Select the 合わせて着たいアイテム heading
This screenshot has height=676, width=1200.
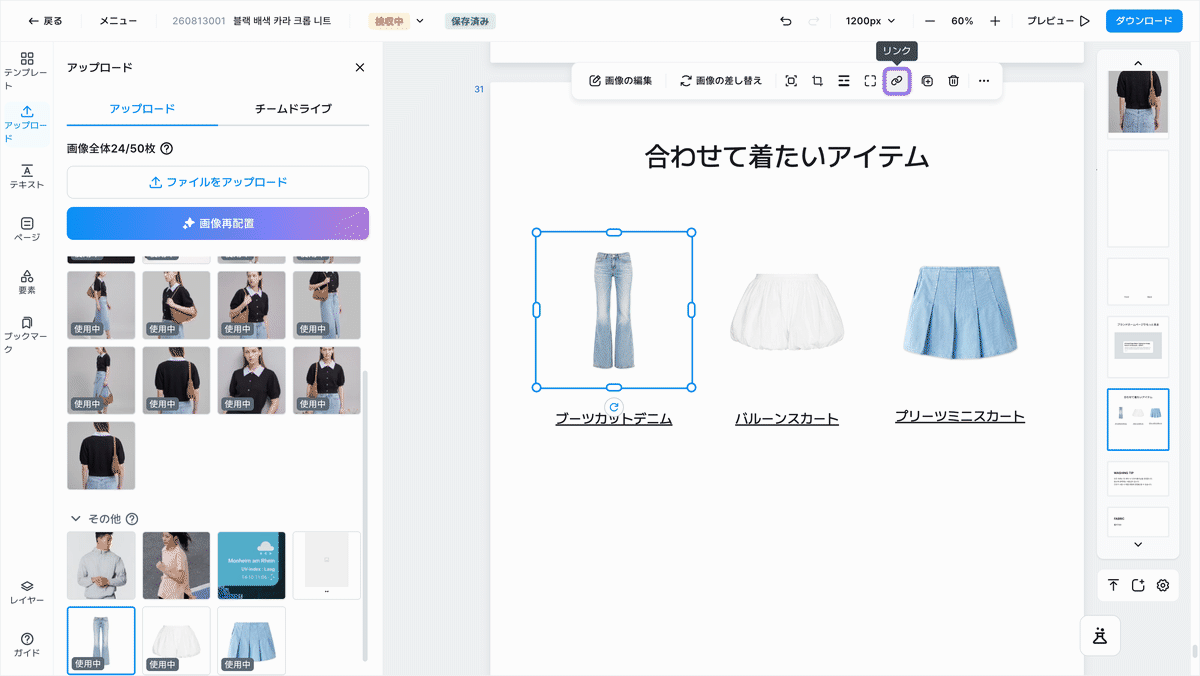click(x=787, y=157)
